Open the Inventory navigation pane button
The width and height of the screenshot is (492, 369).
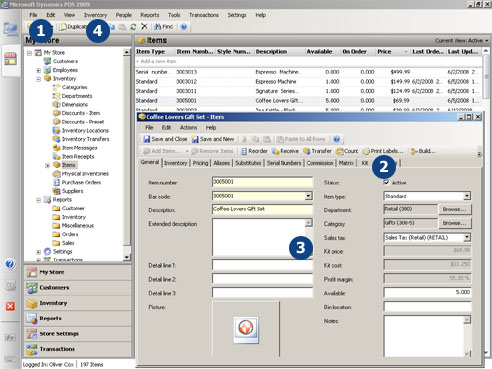pyautogui.click(x=78, y=303)
